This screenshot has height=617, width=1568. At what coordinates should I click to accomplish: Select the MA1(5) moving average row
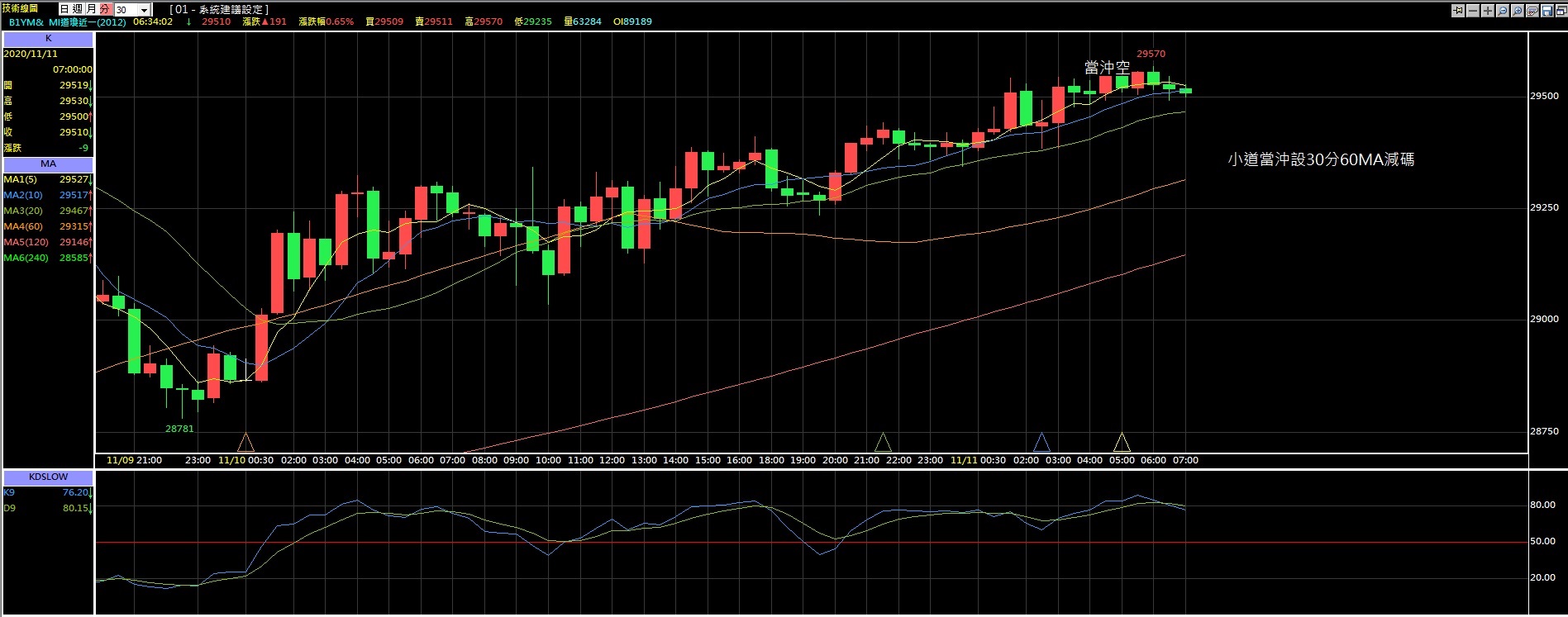[48, 179]
